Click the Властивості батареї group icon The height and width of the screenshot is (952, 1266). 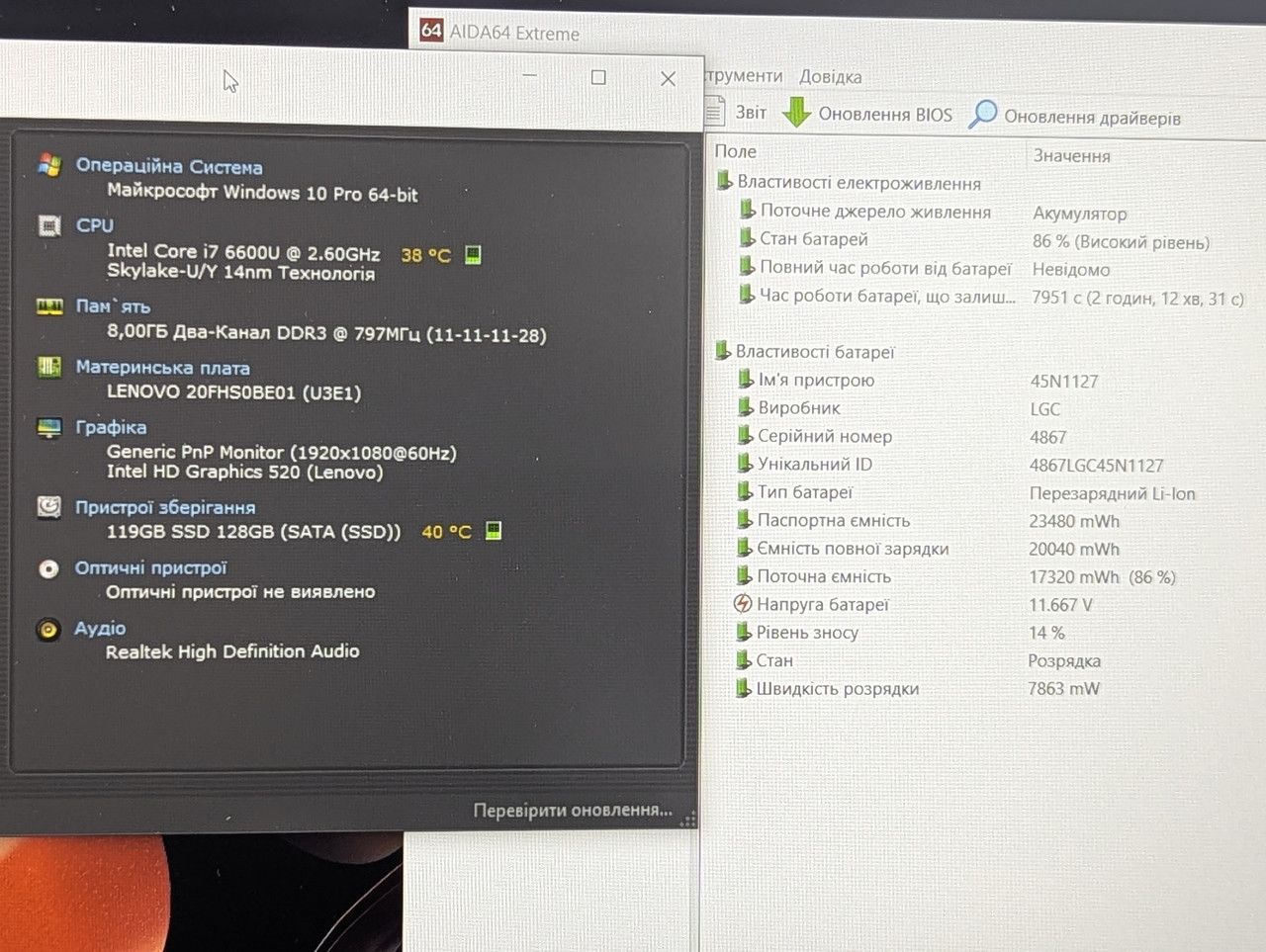(x=723, y=350)
